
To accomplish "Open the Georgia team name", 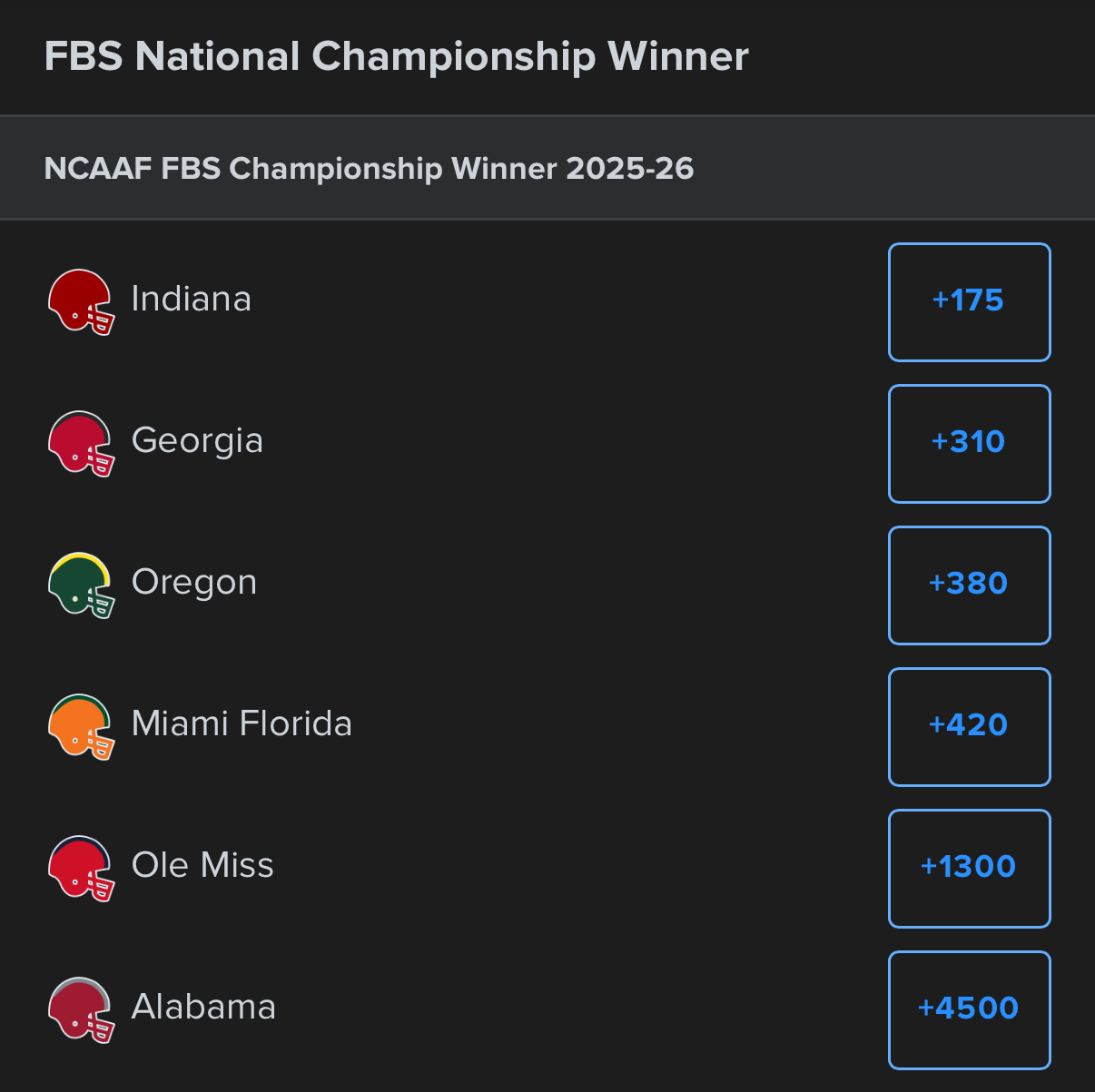I will coord(197,441).
